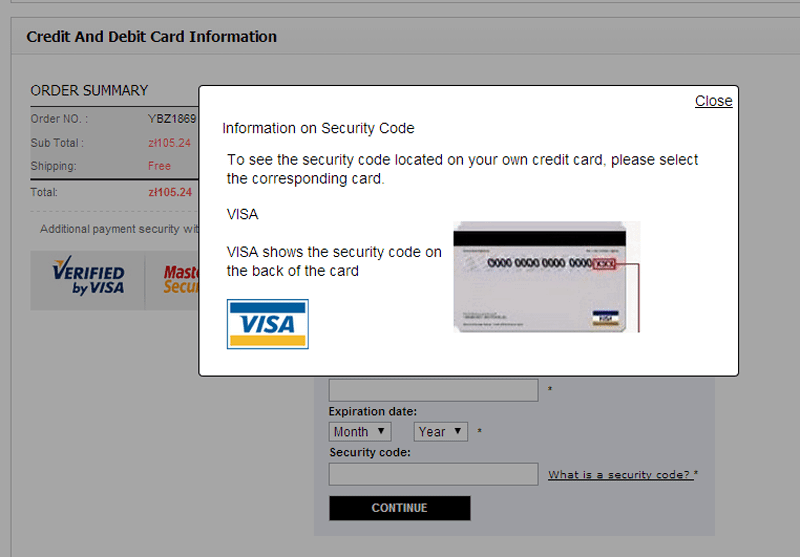Click the Verified by VISA logo
The width and height of the screenshot is (800, 557).
88,276
